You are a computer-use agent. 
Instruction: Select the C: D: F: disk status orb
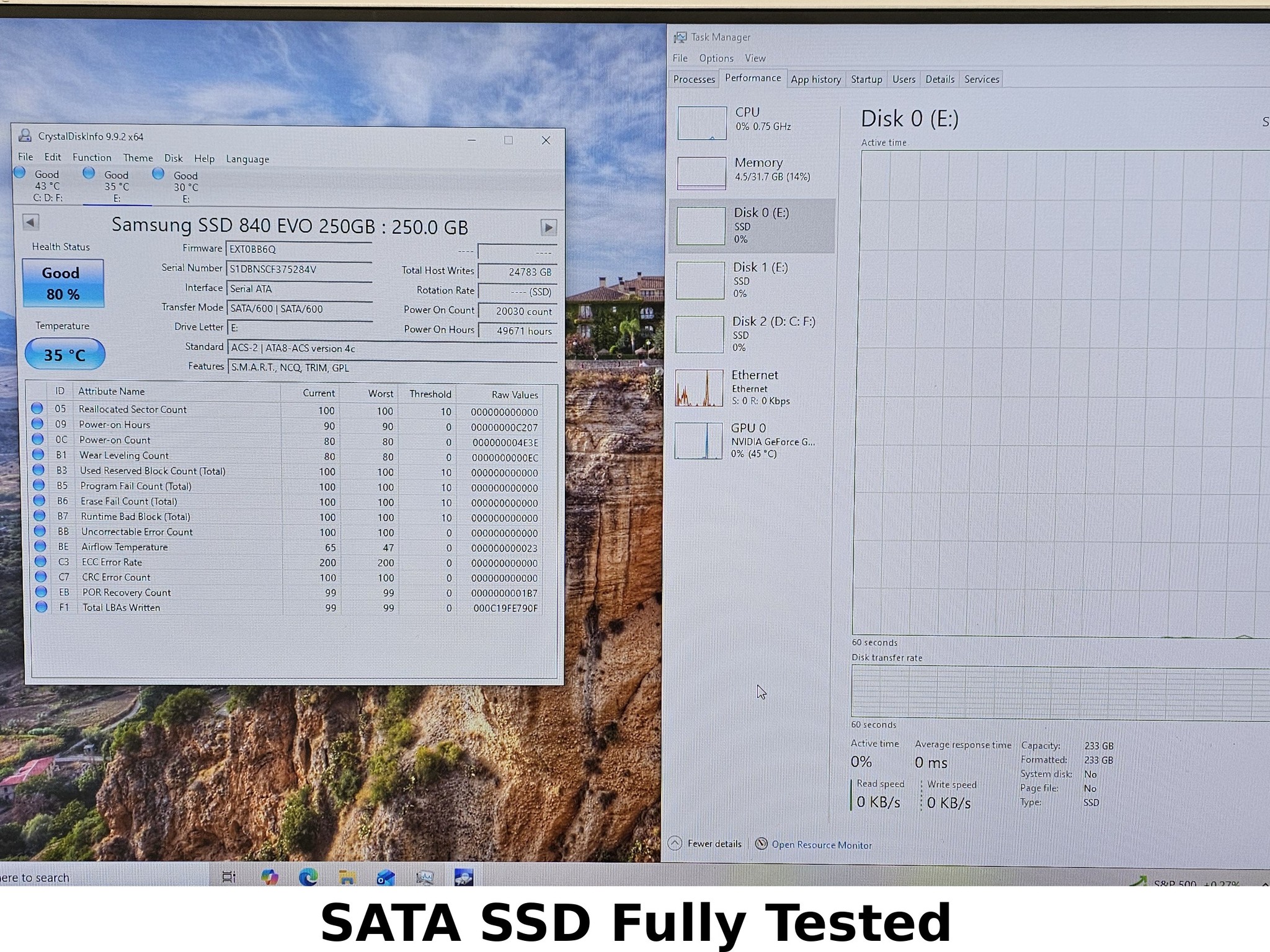click(x=20, y=172)
